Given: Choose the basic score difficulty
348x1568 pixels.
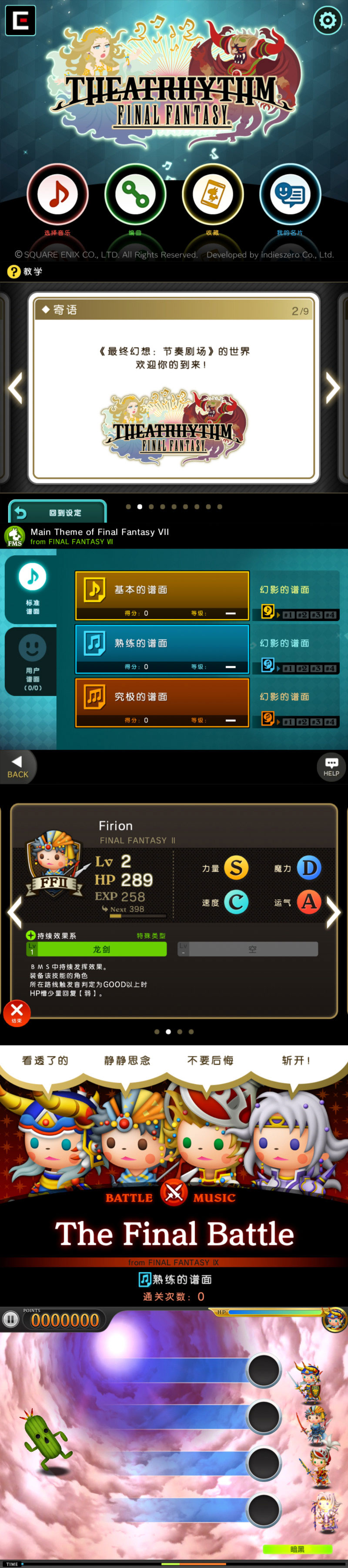Looking at the screenshot, I should coord(162,595).
